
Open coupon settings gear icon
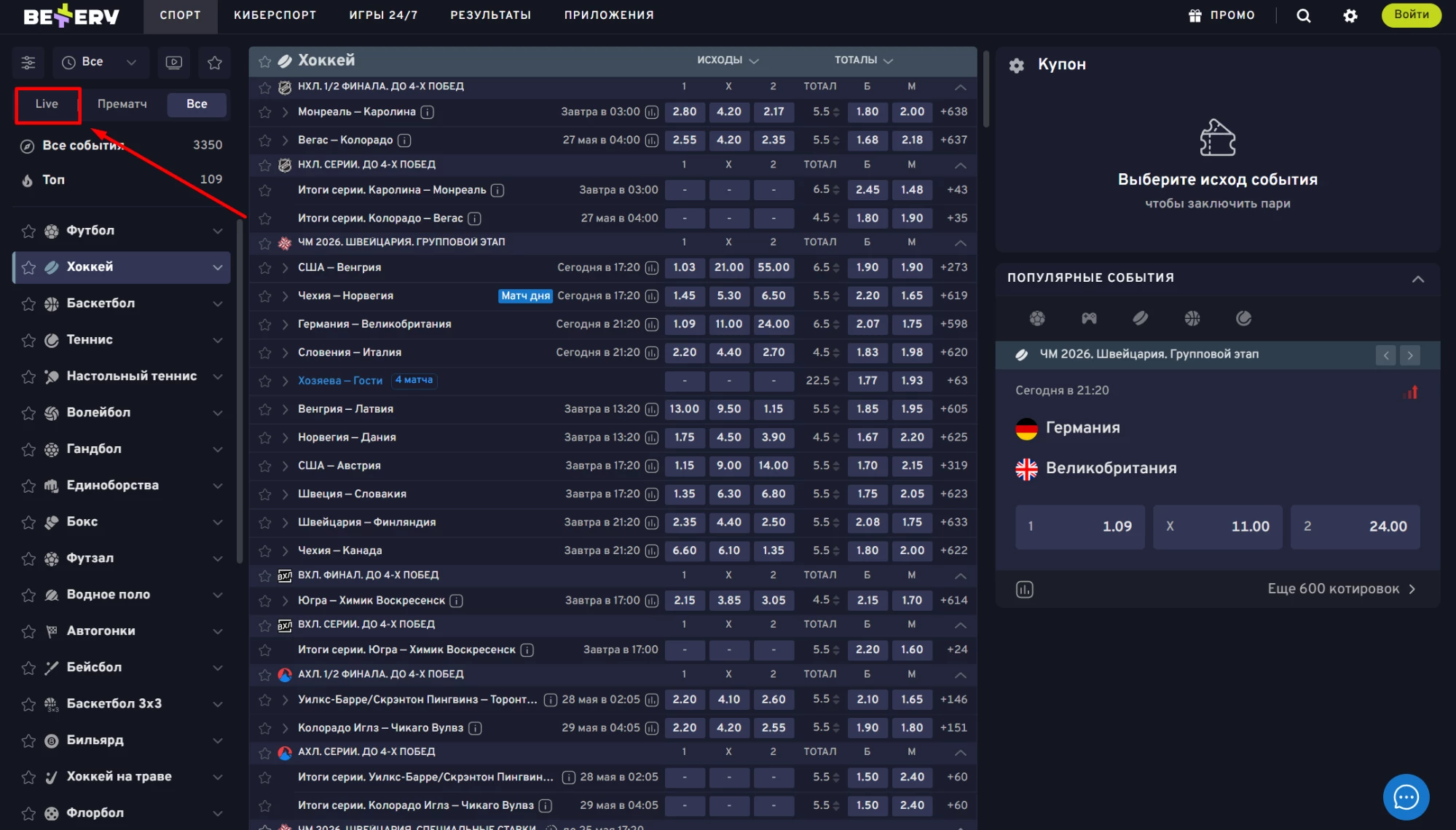pyautogui.click(x=1017, y=66)
